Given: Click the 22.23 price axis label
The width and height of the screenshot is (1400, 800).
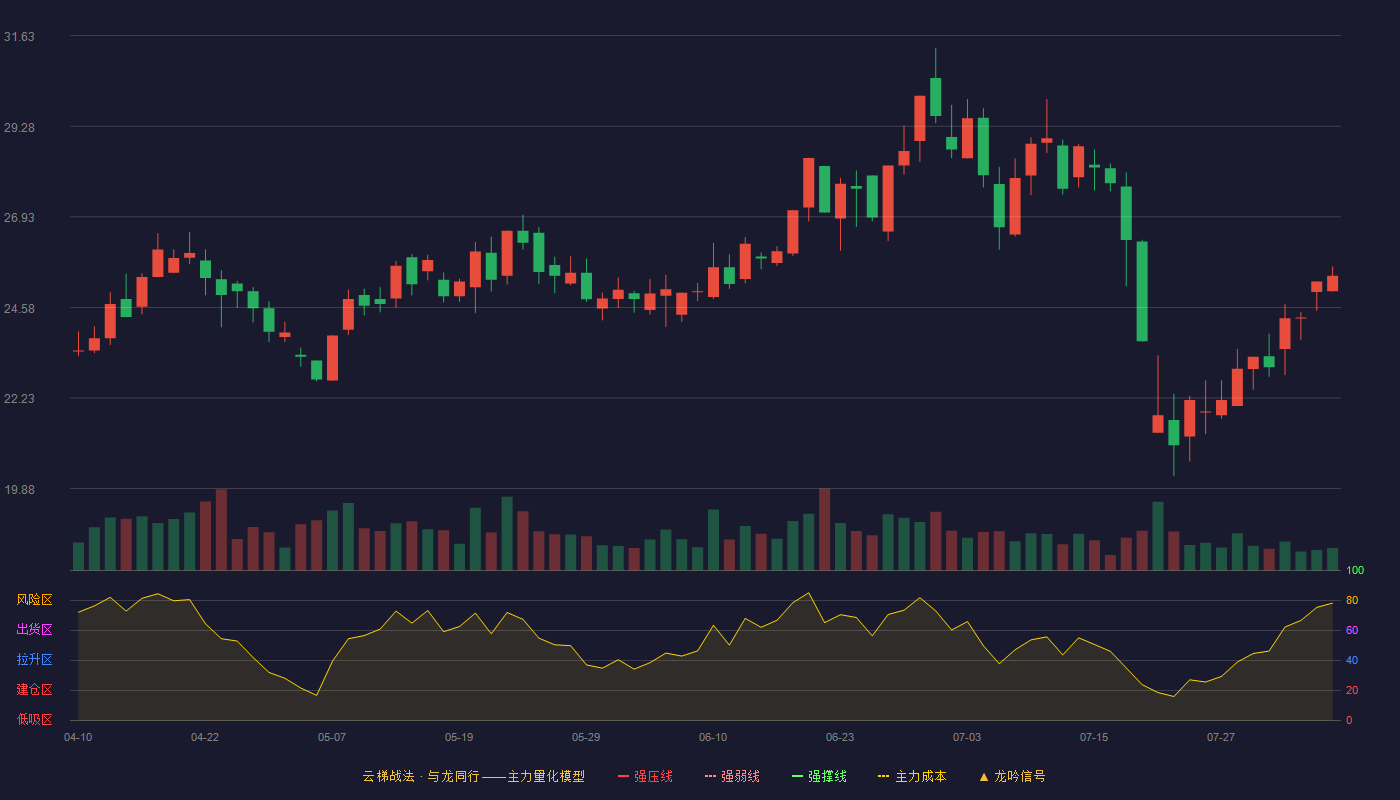Looking at the screenshot, I should click(19, 399).
